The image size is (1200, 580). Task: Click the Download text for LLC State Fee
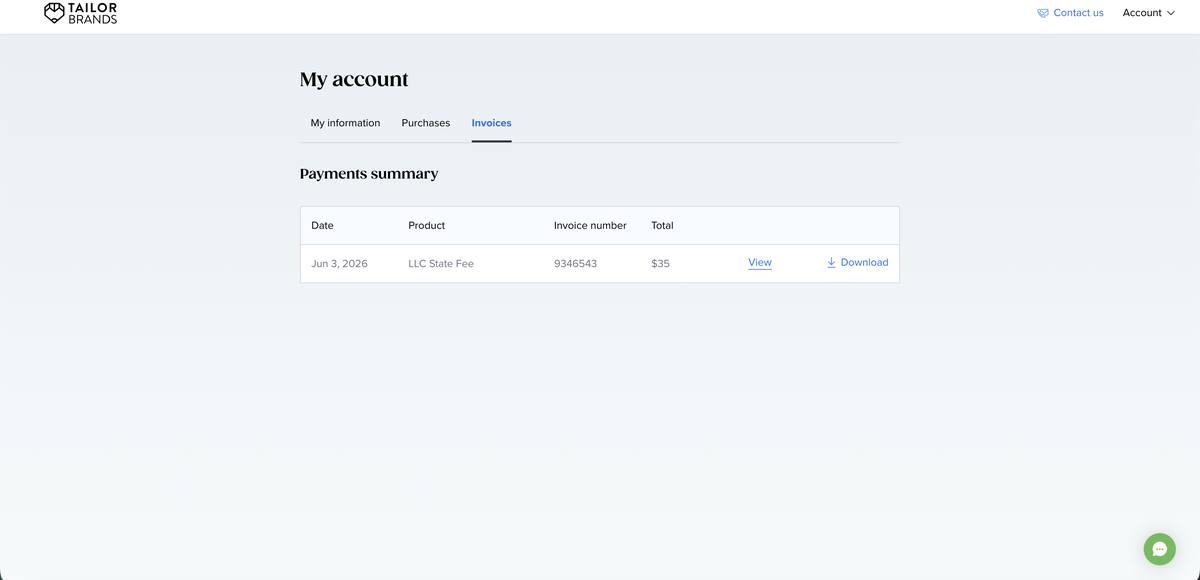[864, 262]
